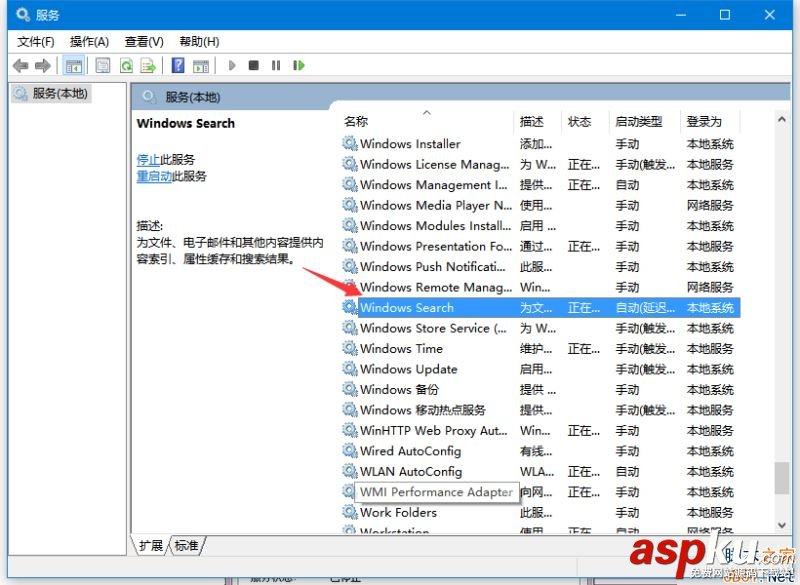Open Properties using the toolbar icon

click(x=102, y=65)
